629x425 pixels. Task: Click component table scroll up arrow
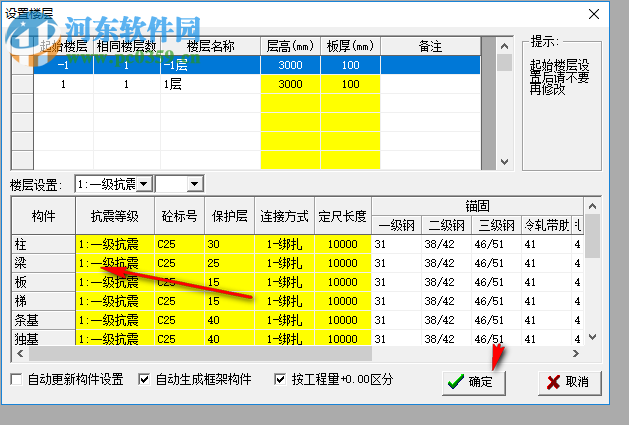point(592,206)
